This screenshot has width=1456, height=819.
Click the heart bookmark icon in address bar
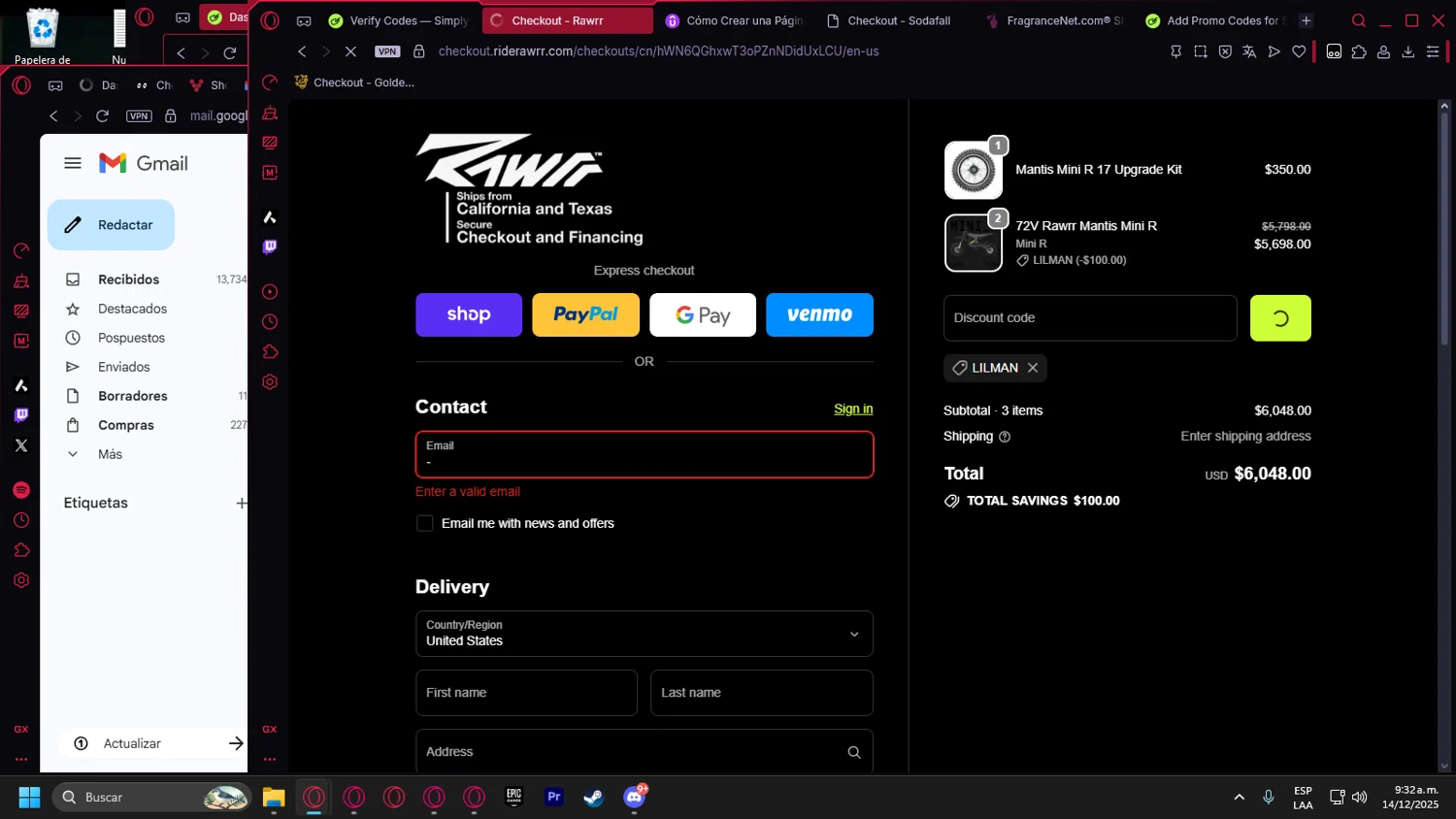pyautogui.click(x=1299, y=51)
